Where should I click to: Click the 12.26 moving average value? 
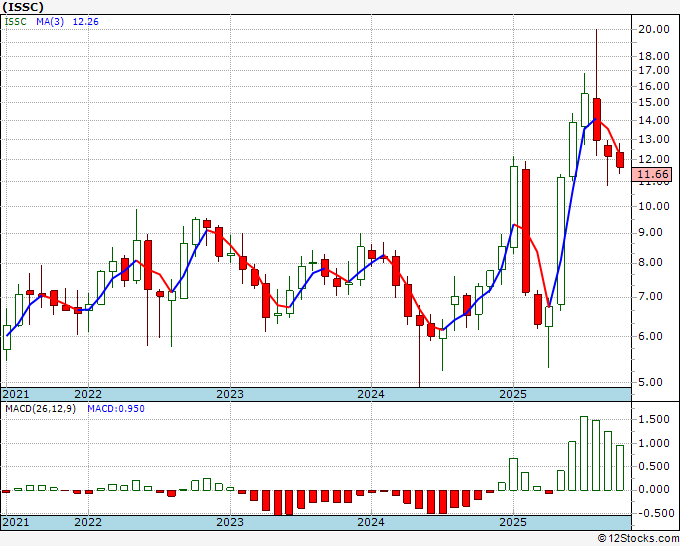[x=85, y=22]
